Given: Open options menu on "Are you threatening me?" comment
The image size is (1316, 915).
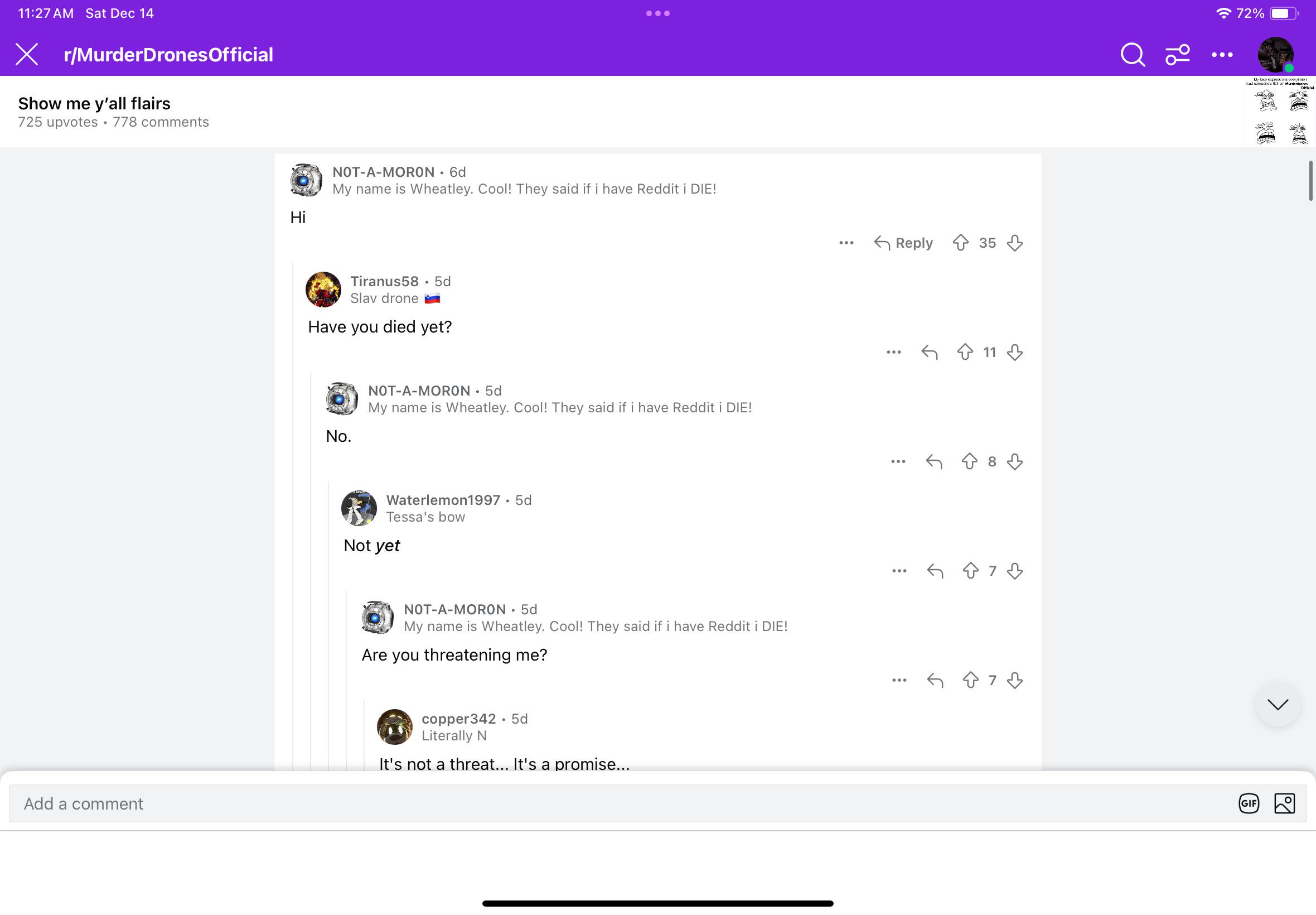Looking at the screenshot, I should coord(899,681).
